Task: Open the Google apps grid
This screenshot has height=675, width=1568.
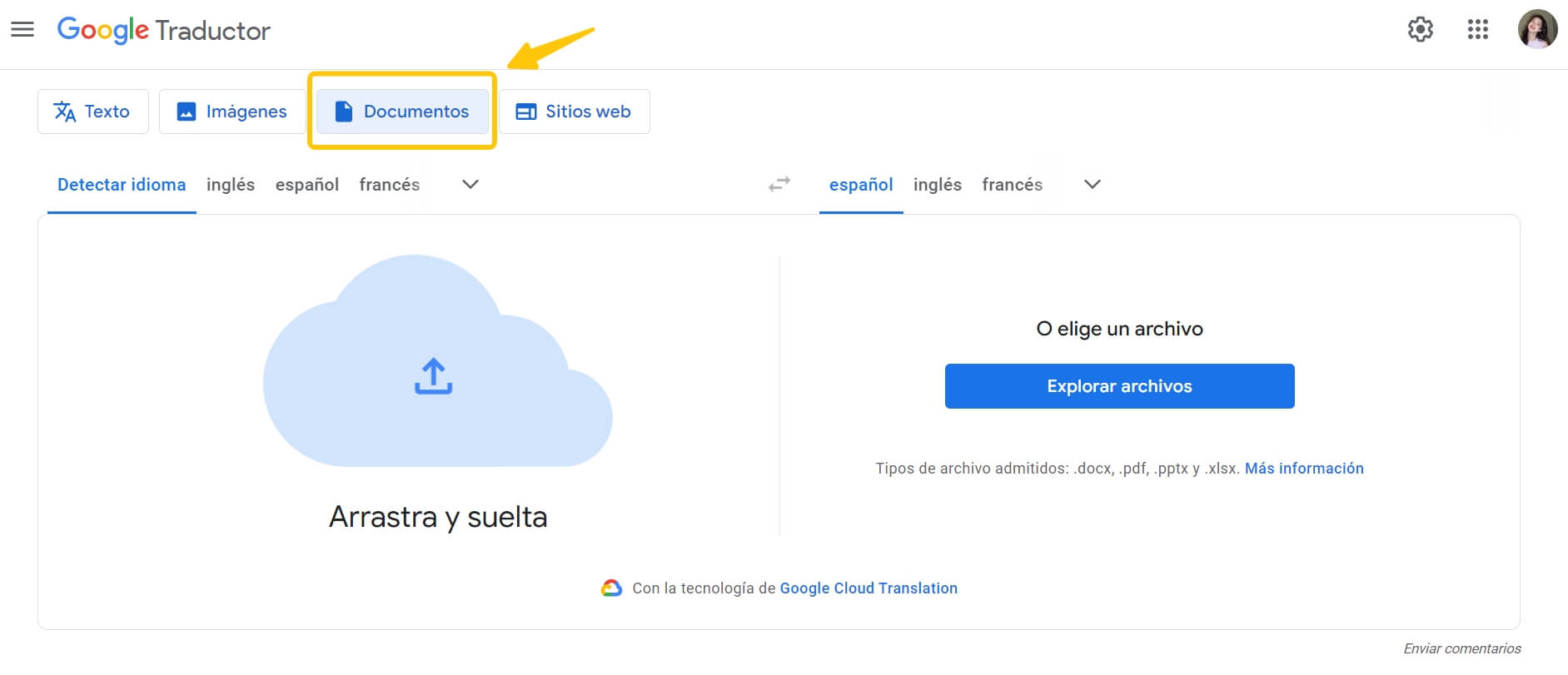Action: tap(1477, 30)
